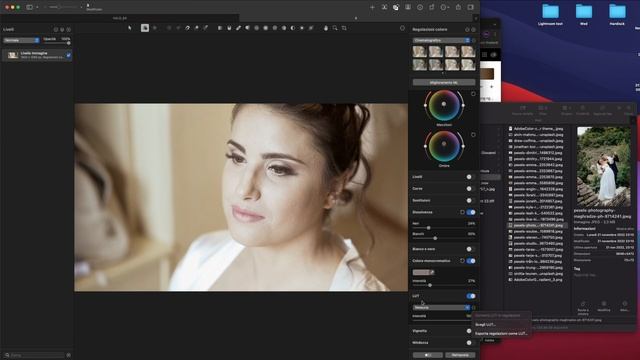The width and height of the screenshot is (640, 360).
Task: Open the Cinematografico preset dropdown
Action: tap(441, 40)
